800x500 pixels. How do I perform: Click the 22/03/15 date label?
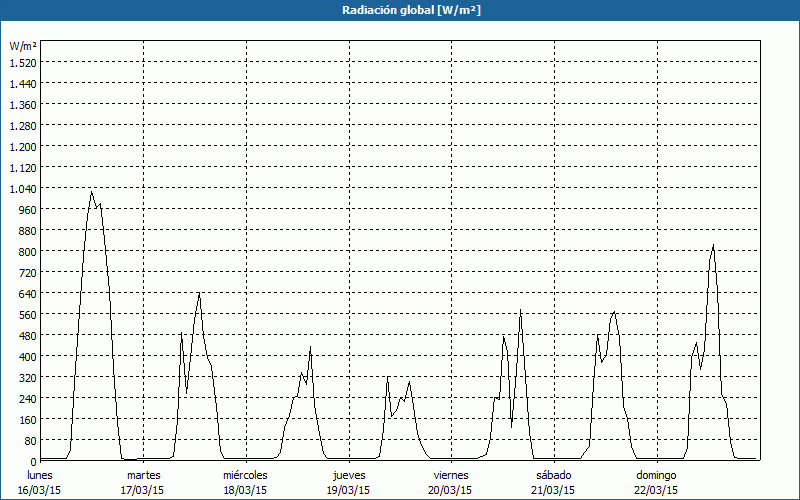[656, 490]
